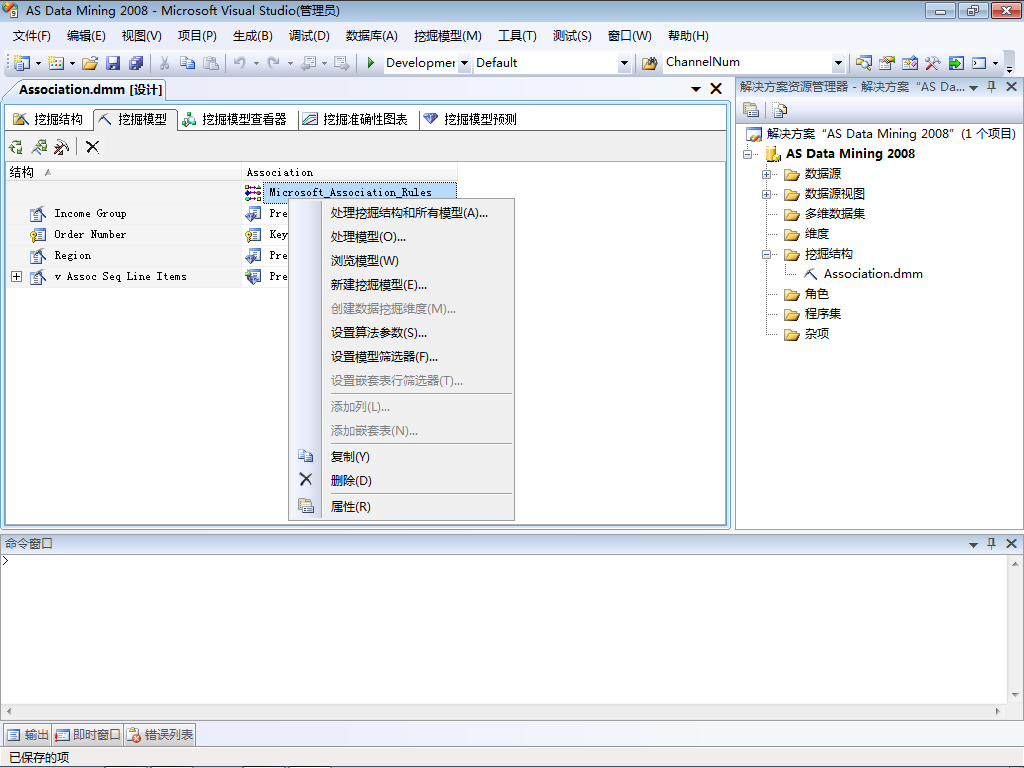Choose 设置算法参数(S) from context menu

(379, 333)
